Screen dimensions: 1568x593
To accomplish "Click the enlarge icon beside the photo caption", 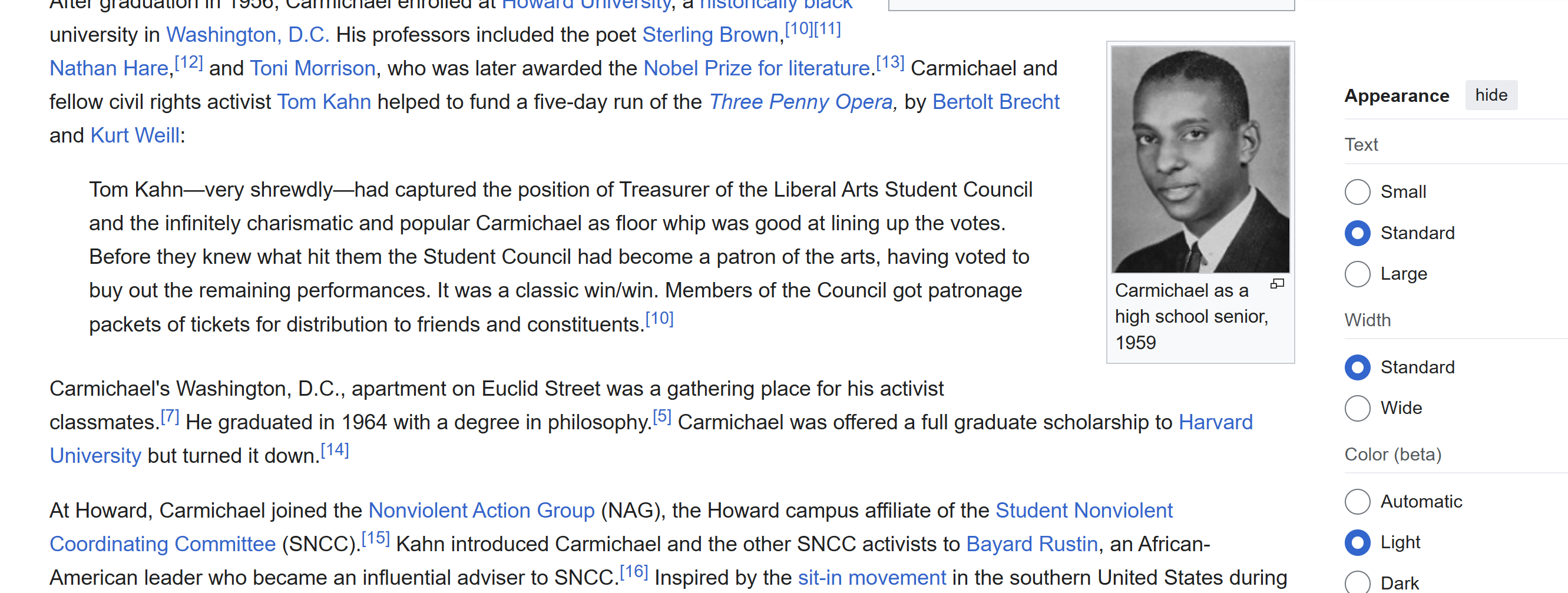I will (1277, 284).
